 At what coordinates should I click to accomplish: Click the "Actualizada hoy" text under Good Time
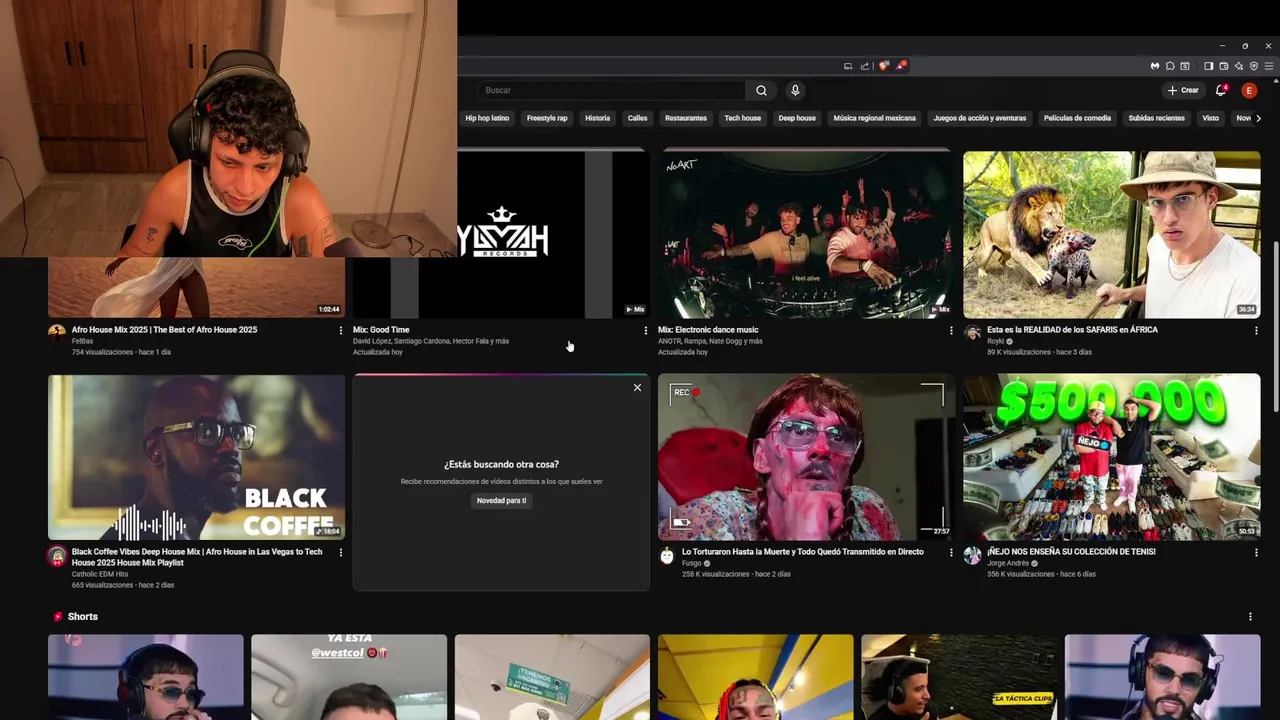(x=378, y=352)
